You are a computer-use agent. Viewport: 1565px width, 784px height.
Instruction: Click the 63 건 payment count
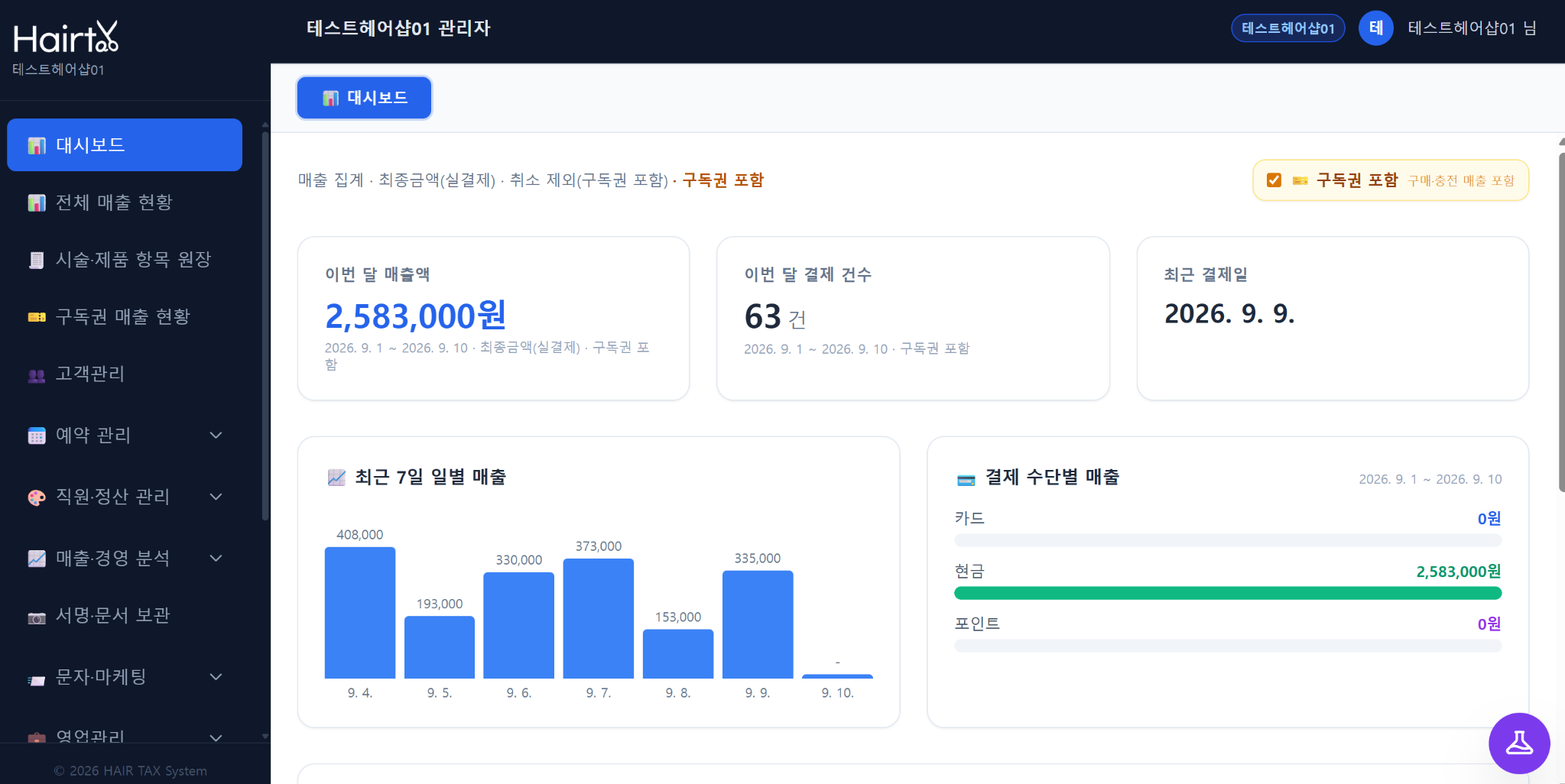coord(774,317)
